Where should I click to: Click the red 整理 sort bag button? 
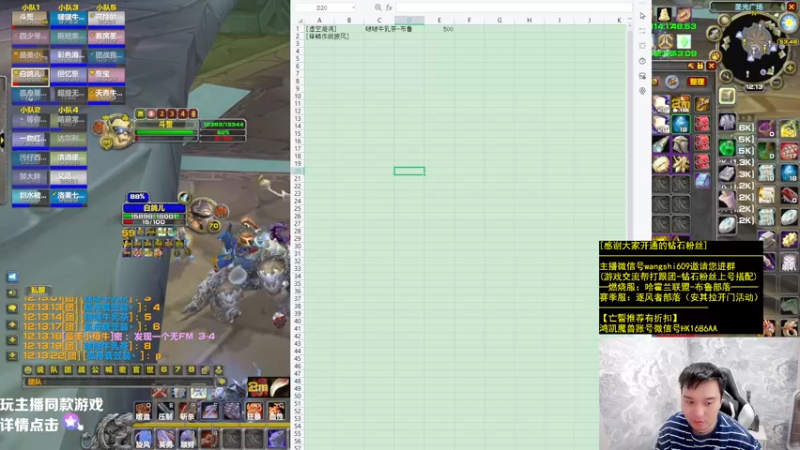tap(696, 82)
